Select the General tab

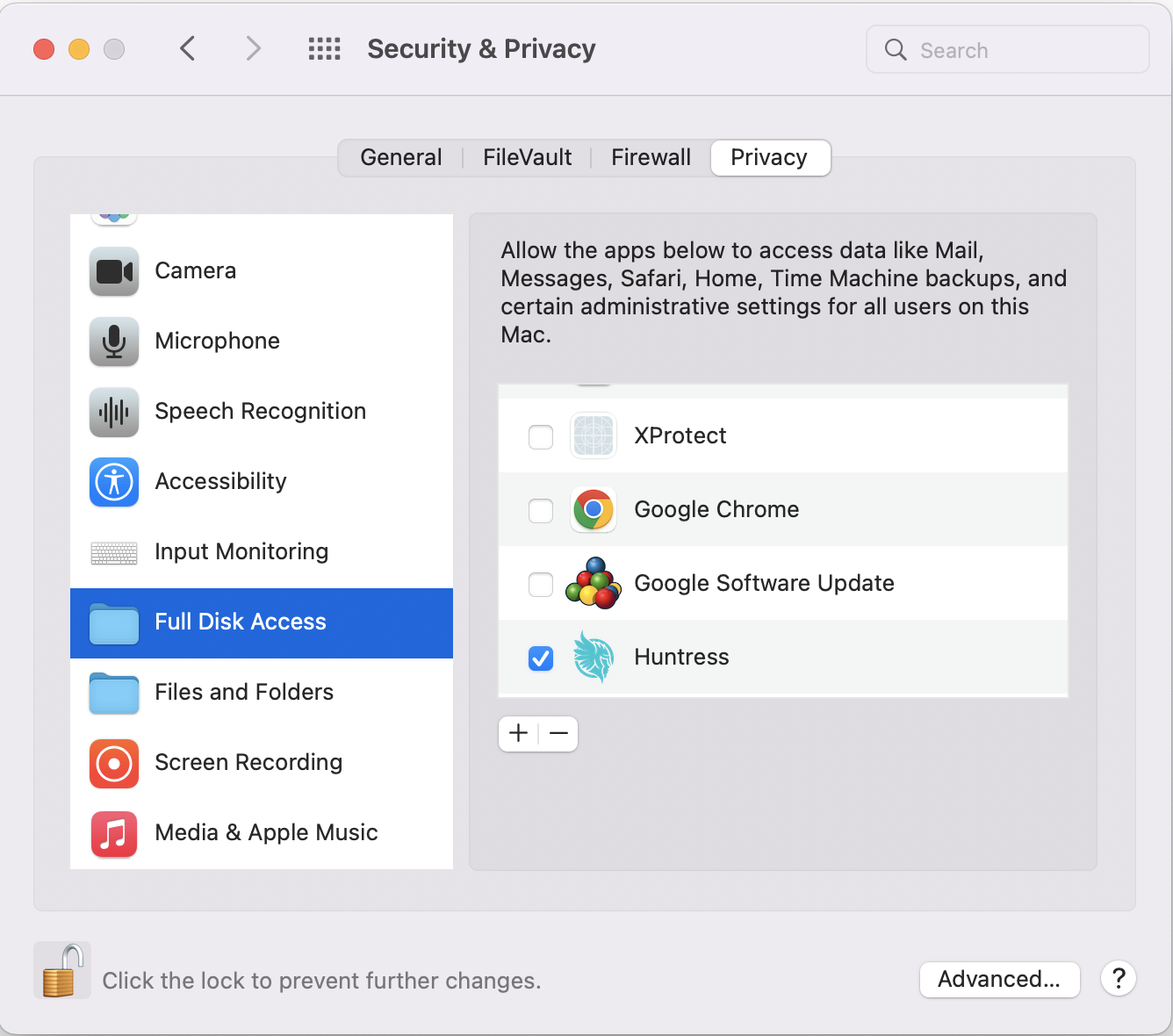click(401, 157)
